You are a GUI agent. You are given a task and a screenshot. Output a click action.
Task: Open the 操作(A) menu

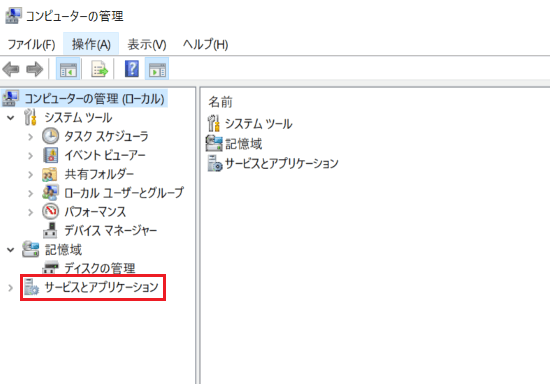(x=91, y=45)
